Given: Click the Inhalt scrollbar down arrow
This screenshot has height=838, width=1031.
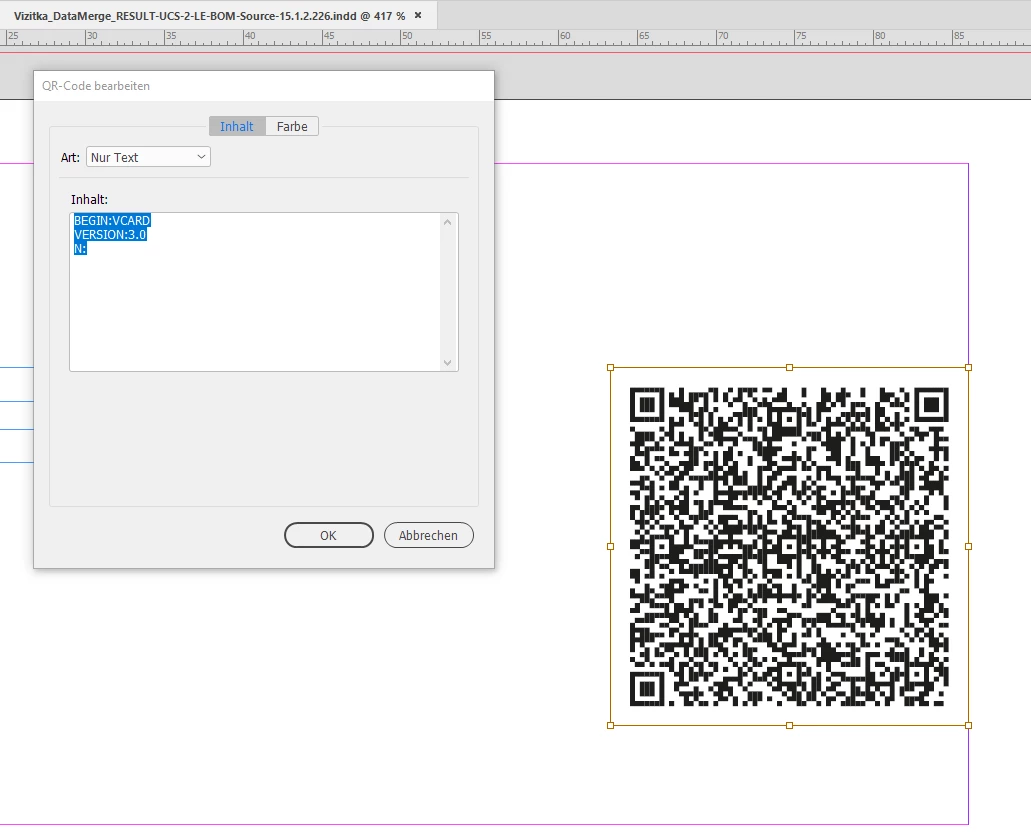Looking at the screenshot, I should [448, 362].
